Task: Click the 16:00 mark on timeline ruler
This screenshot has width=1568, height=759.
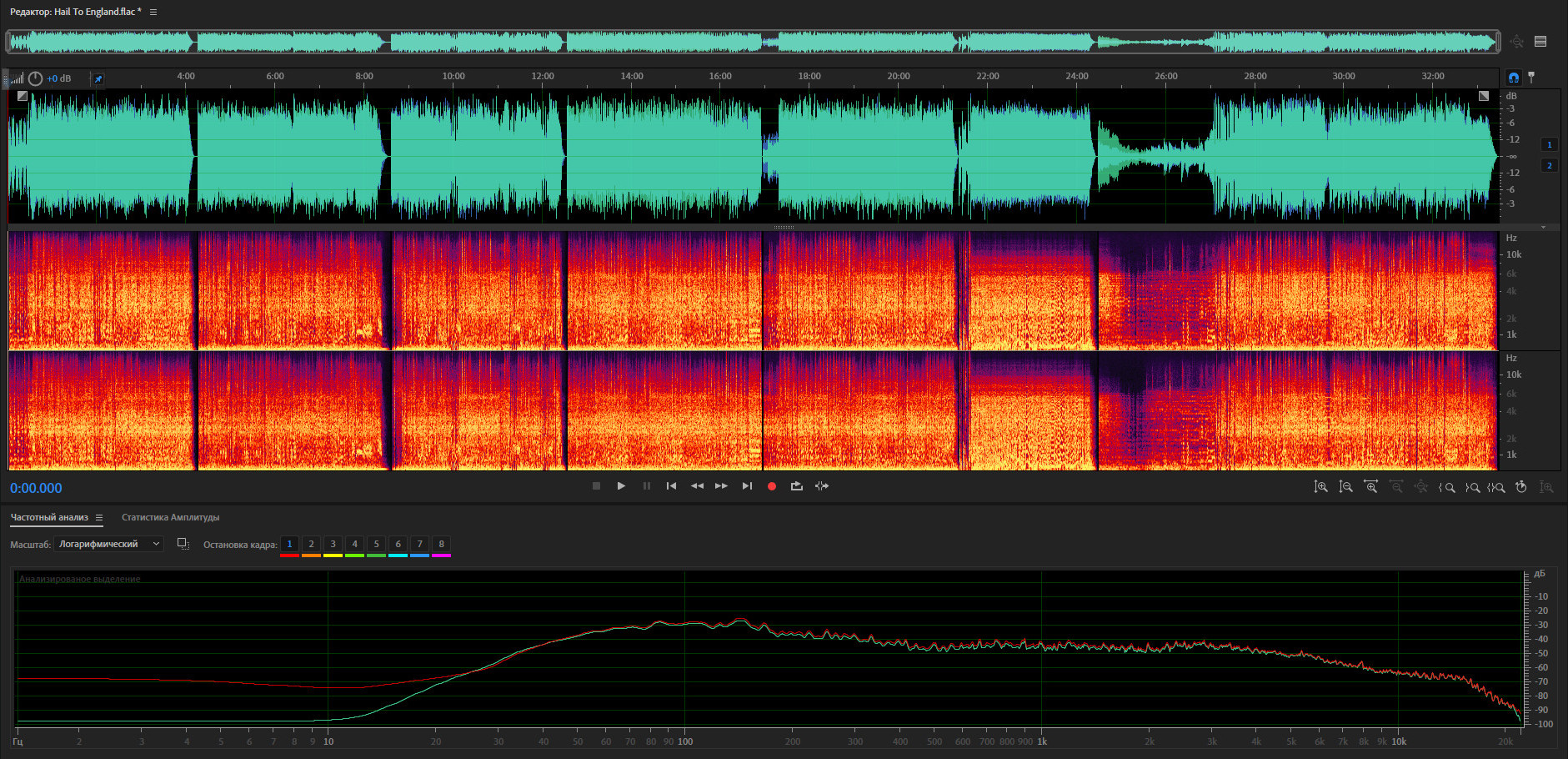Action: (x=720, y=76)
